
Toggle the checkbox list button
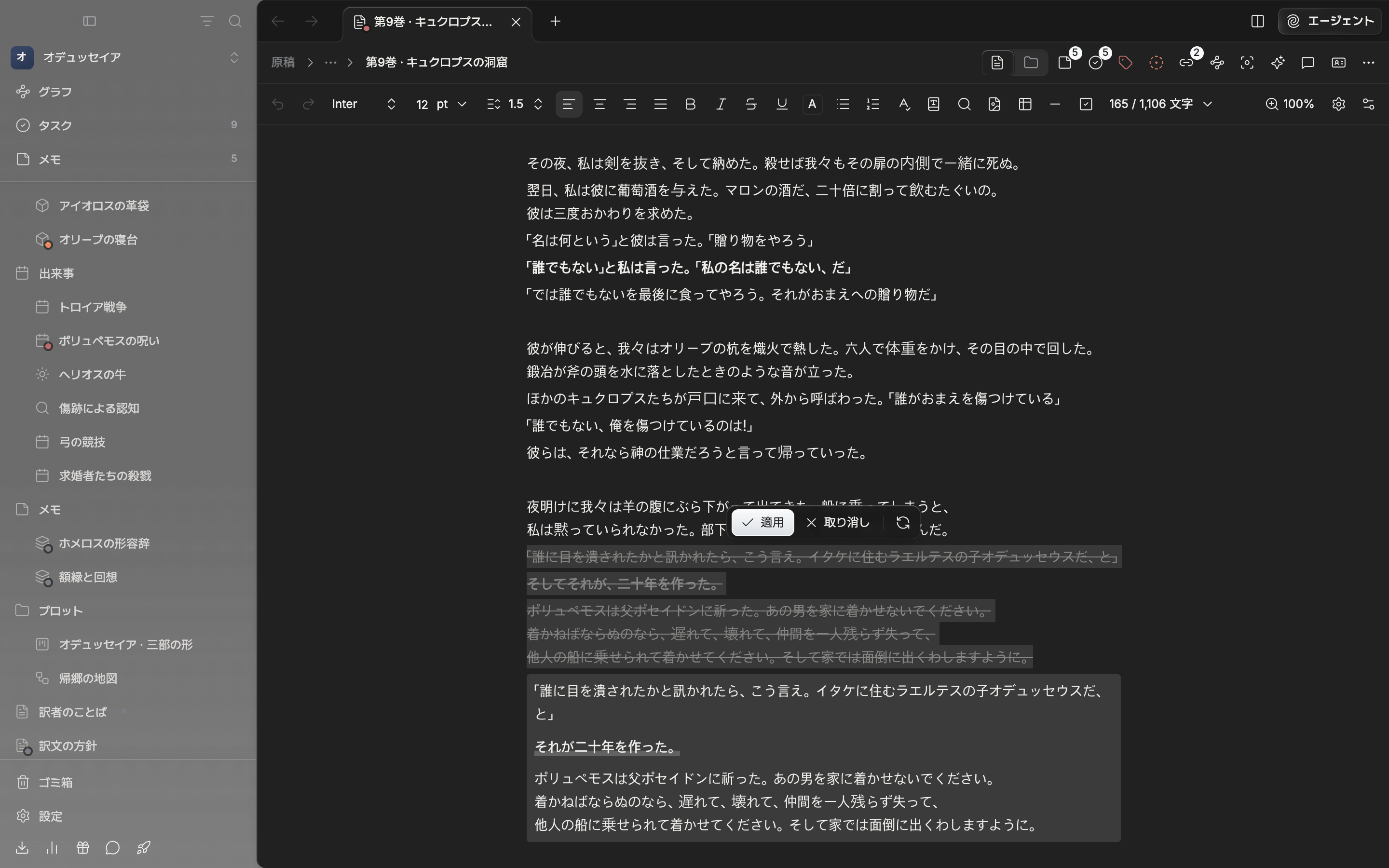tap(1085, 104)
